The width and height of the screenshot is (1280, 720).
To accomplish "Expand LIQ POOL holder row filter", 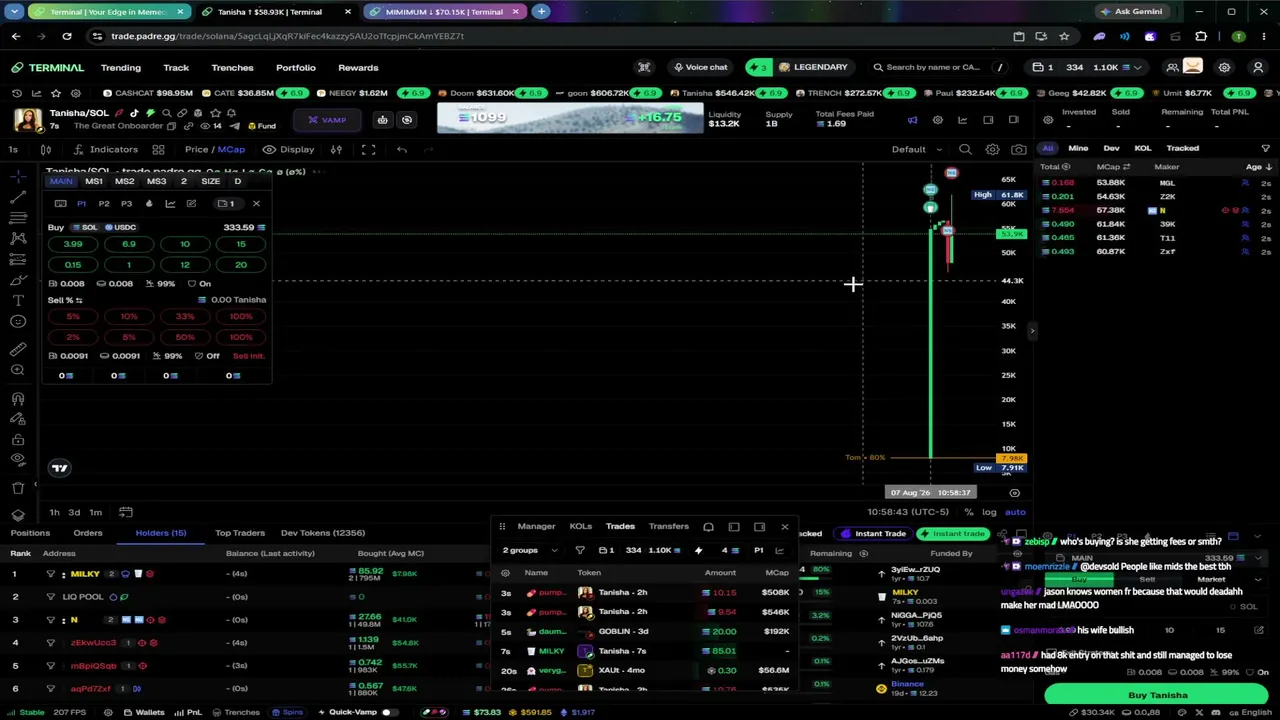I will point(50,597).
